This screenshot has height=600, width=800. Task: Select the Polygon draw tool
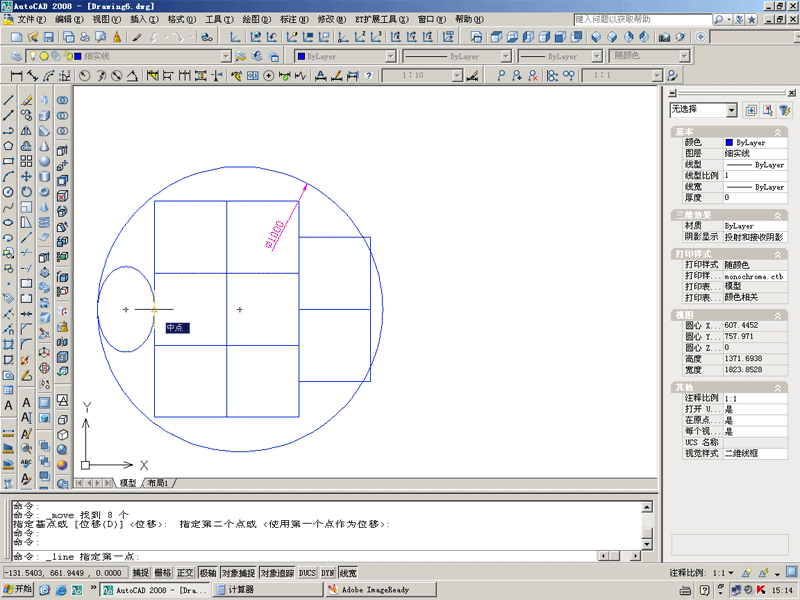coord(8,146)
